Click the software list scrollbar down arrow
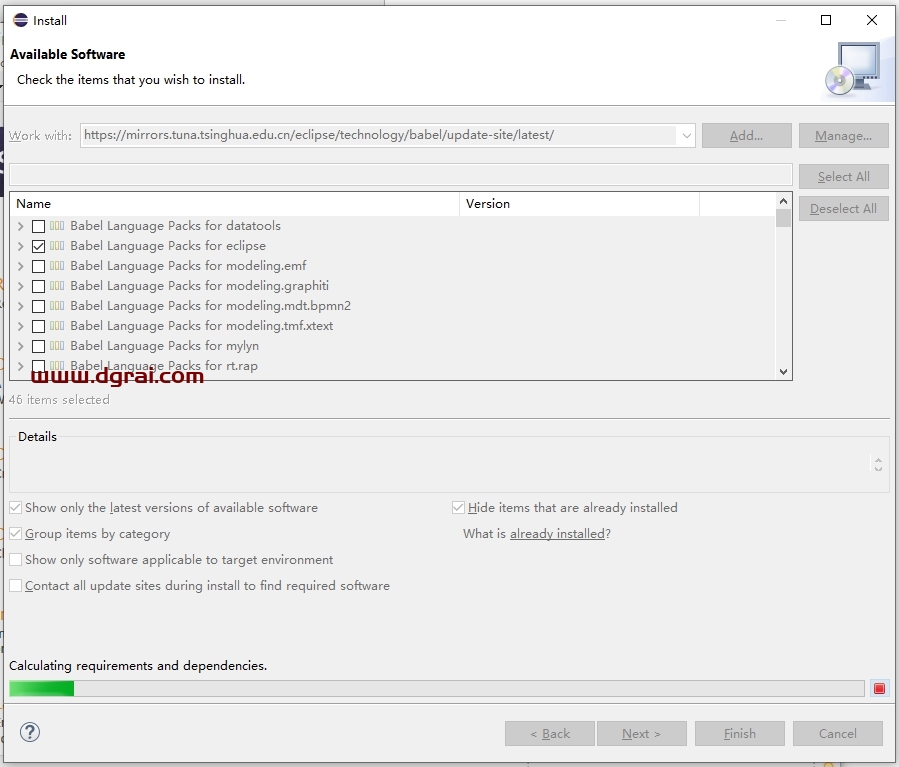Image resolution: width=899 pixels, height=767 pixels. 783,371
